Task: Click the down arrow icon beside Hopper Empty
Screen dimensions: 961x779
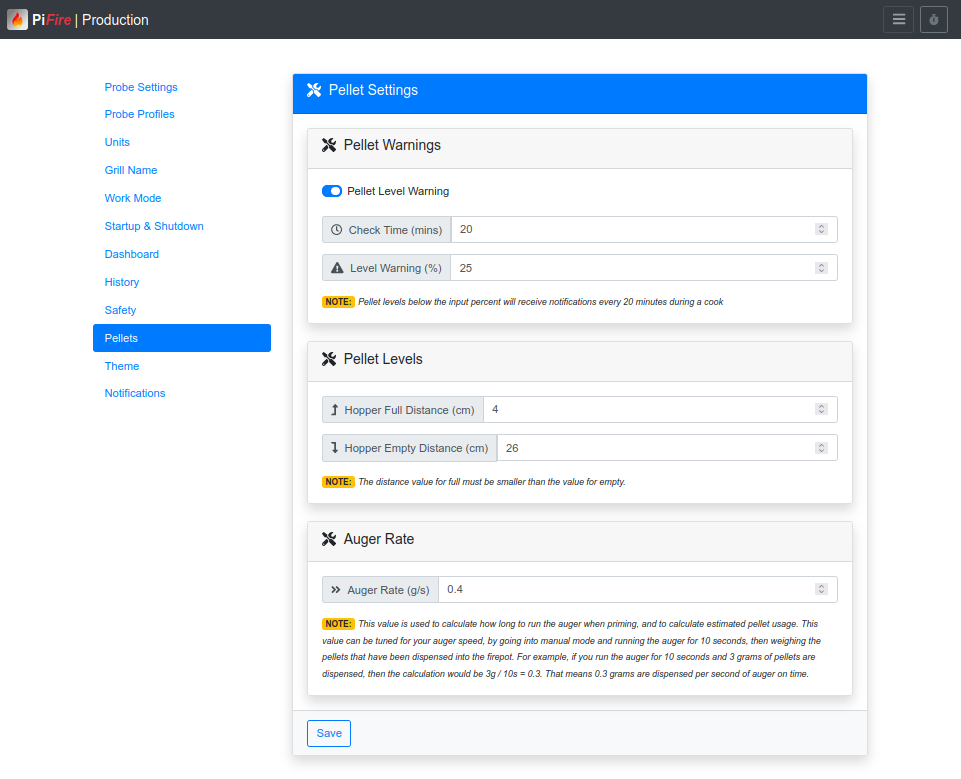Action: (335, 448)
